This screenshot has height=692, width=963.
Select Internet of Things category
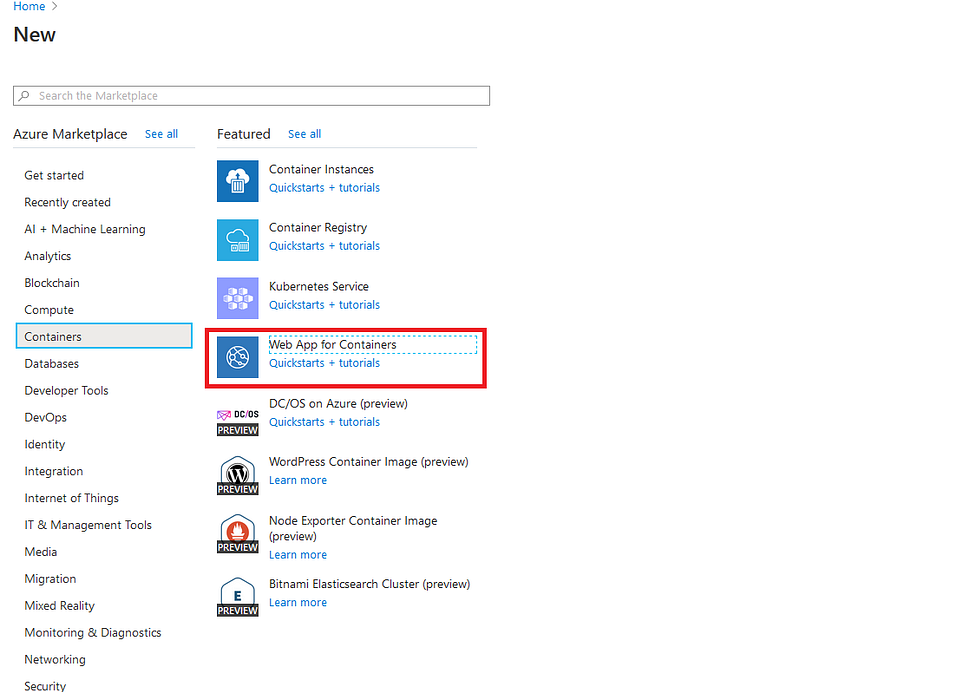71,498
